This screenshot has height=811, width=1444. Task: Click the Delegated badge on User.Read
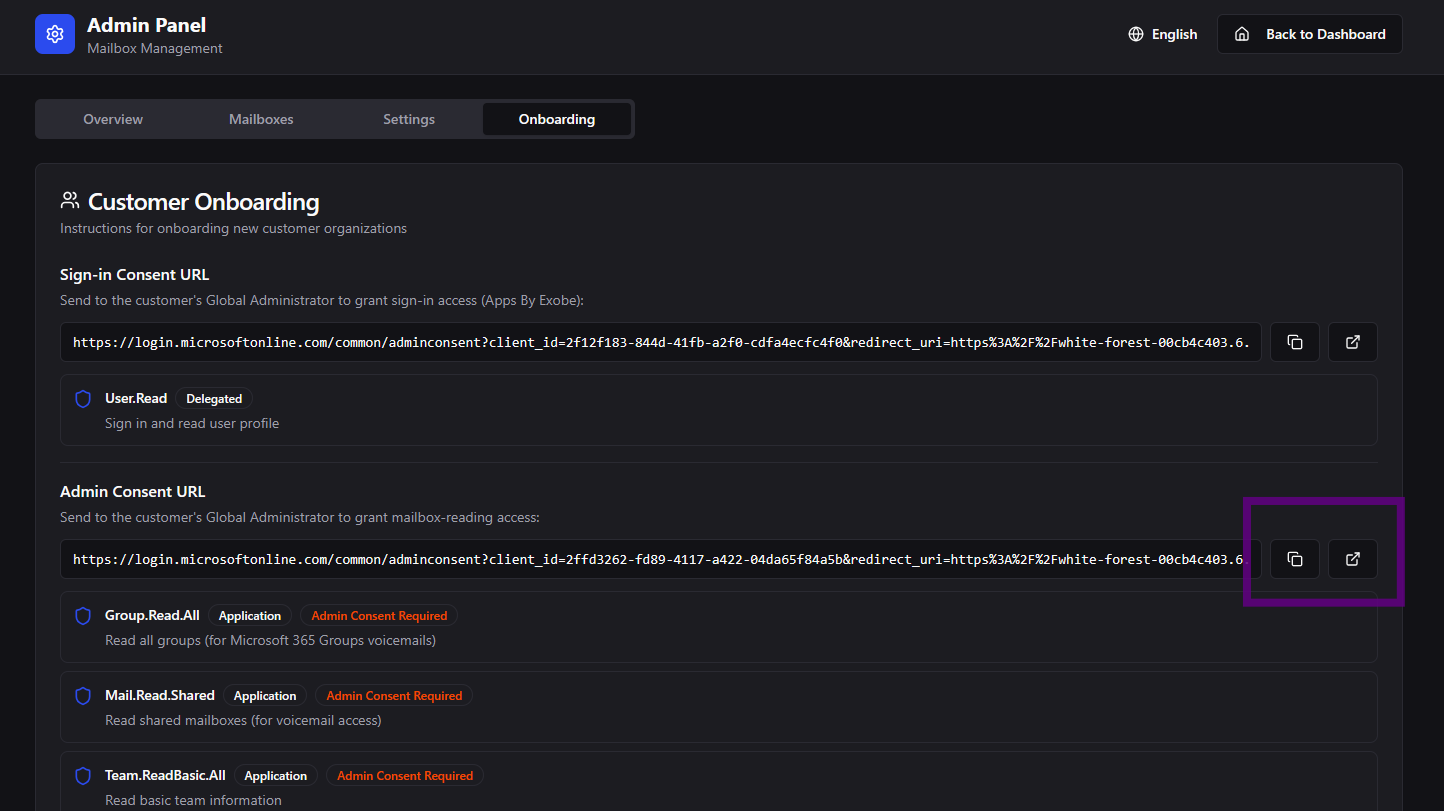214,399
